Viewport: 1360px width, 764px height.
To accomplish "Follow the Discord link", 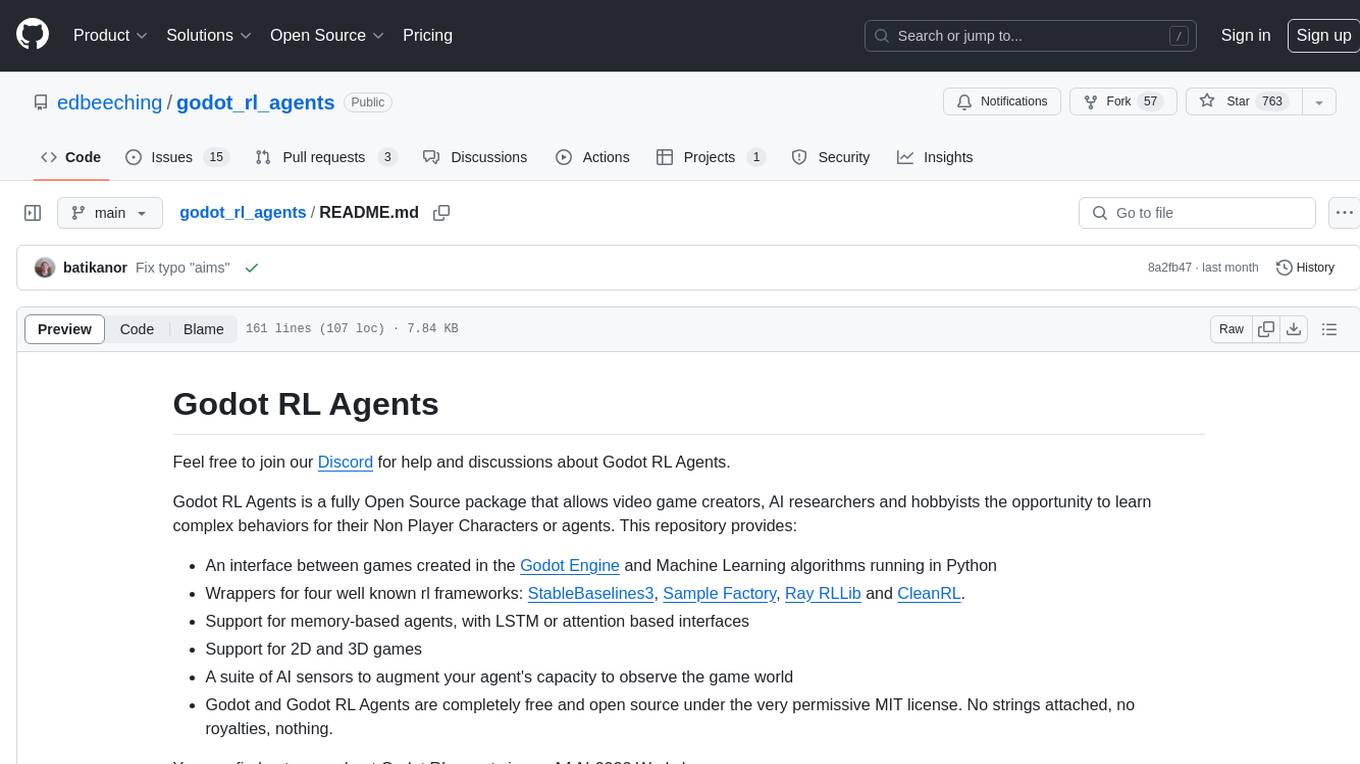I will [x=345, y=462].
